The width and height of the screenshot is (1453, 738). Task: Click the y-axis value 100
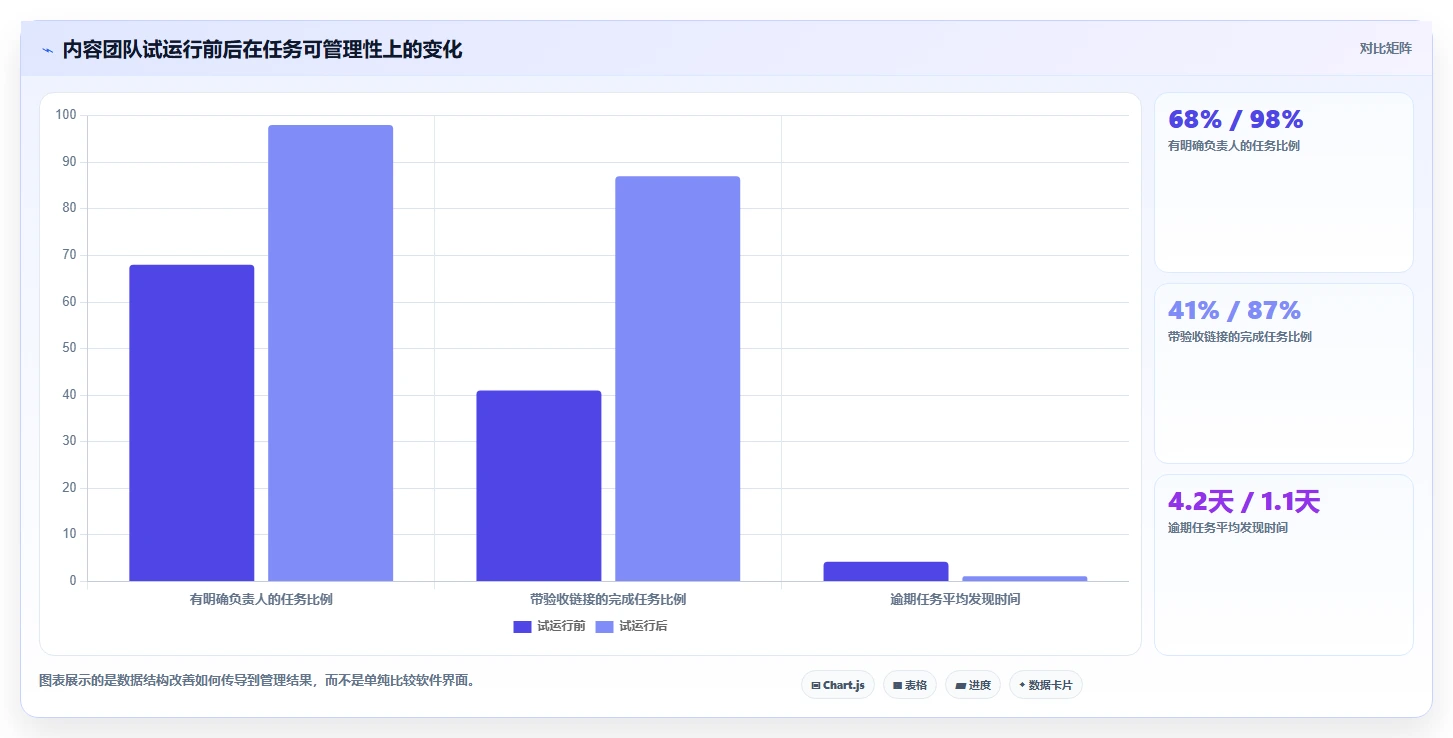pos(66,115)
